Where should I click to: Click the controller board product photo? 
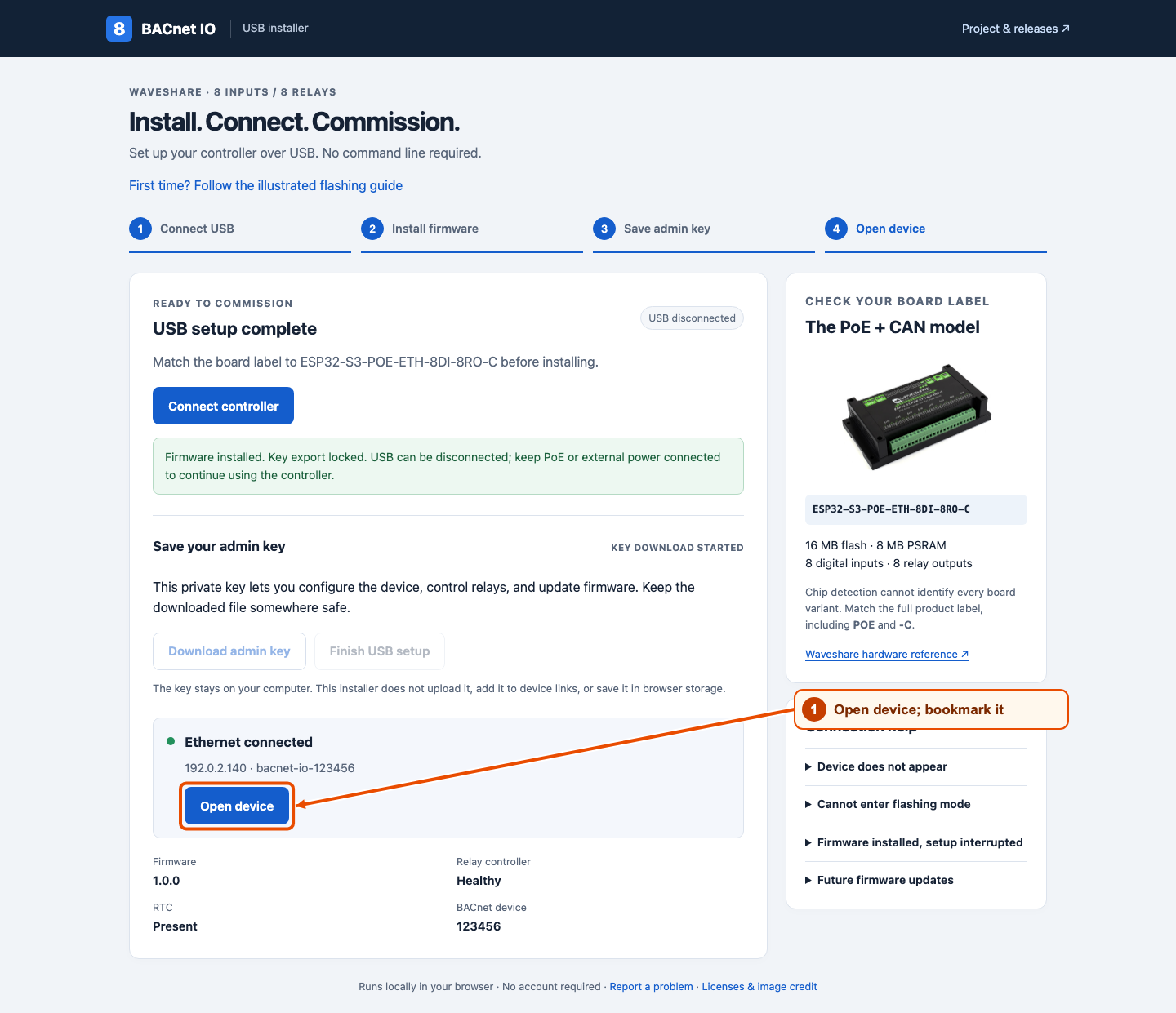[x=916, y=416]
